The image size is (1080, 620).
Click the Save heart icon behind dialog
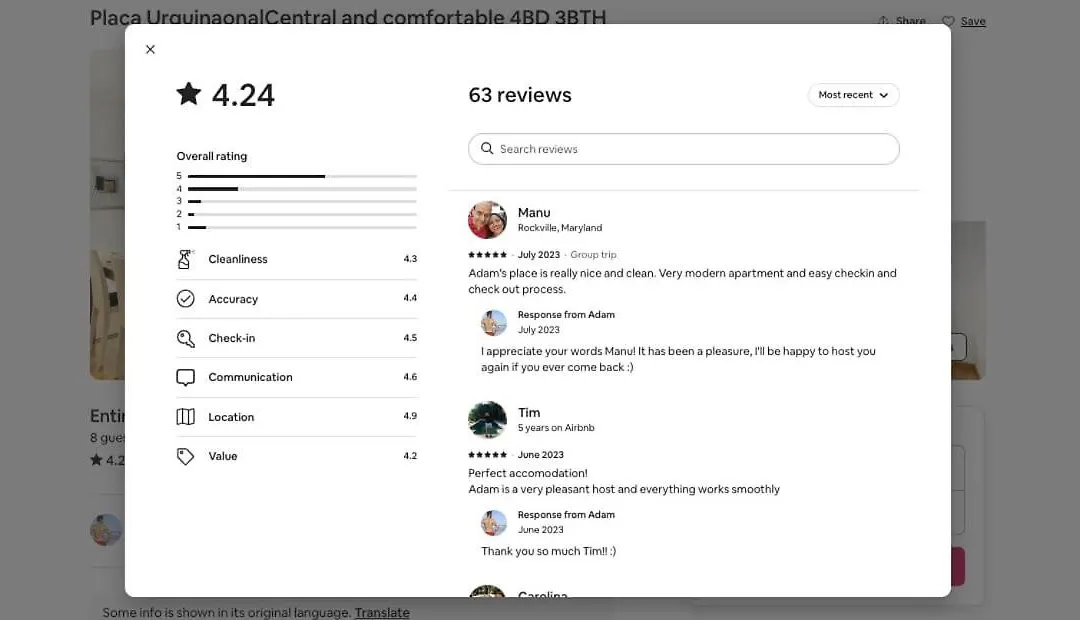tap(948, 21)
